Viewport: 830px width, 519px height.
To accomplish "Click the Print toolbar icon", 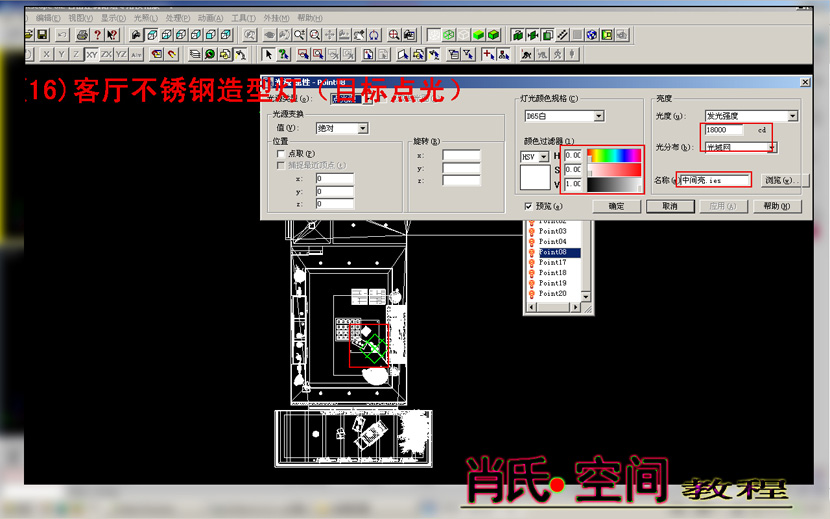I will coord(83,35).
